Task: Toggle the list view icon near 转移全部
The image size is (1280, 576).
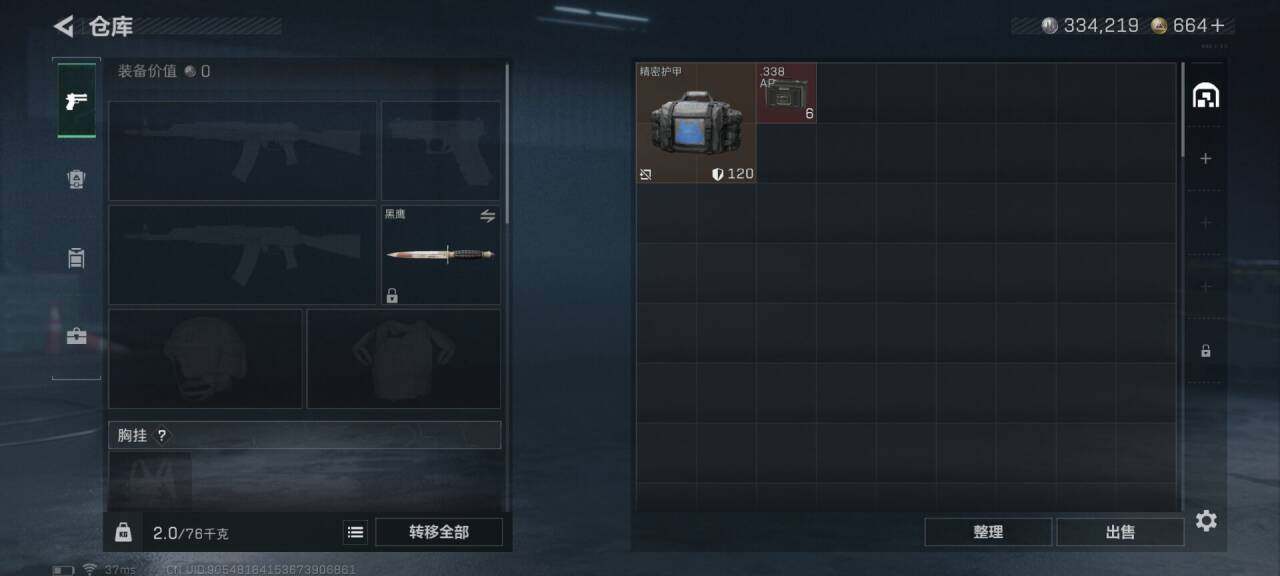Action: point(355,532)
